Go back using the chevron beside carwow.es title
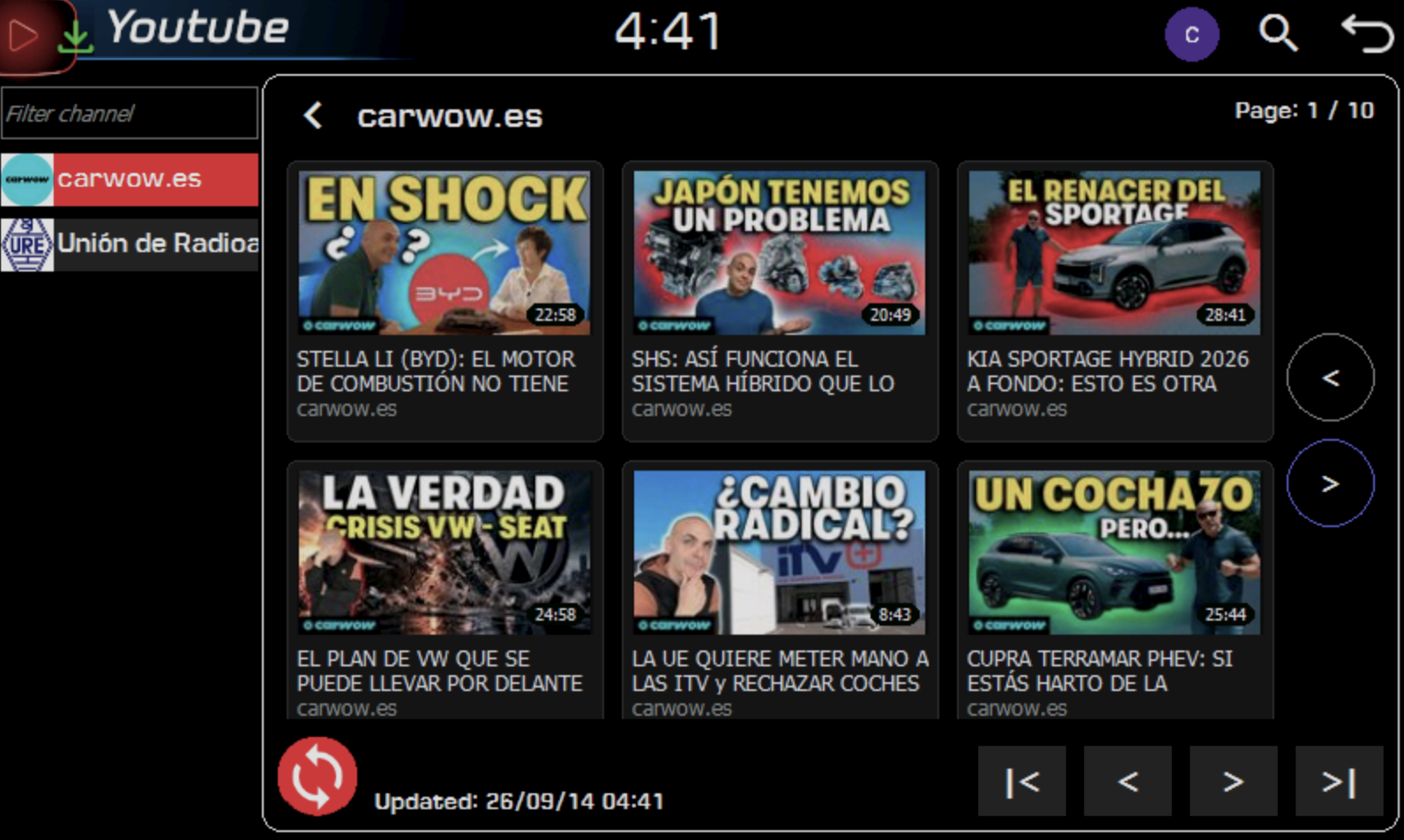The image size is (1404, 840). (x=313, y=115)
